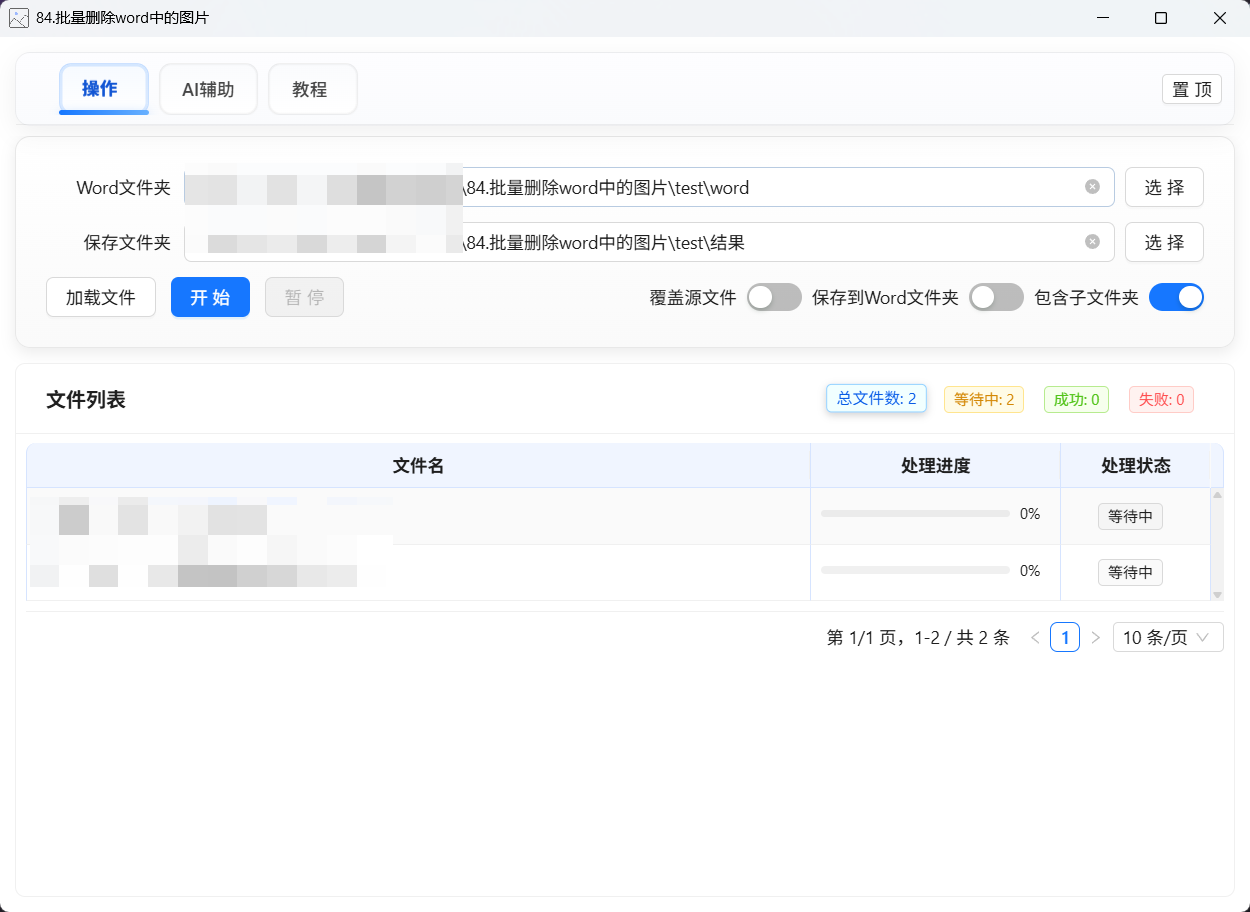
Task: Click the scrollbar down arrow
Action: click(1216, 593)
